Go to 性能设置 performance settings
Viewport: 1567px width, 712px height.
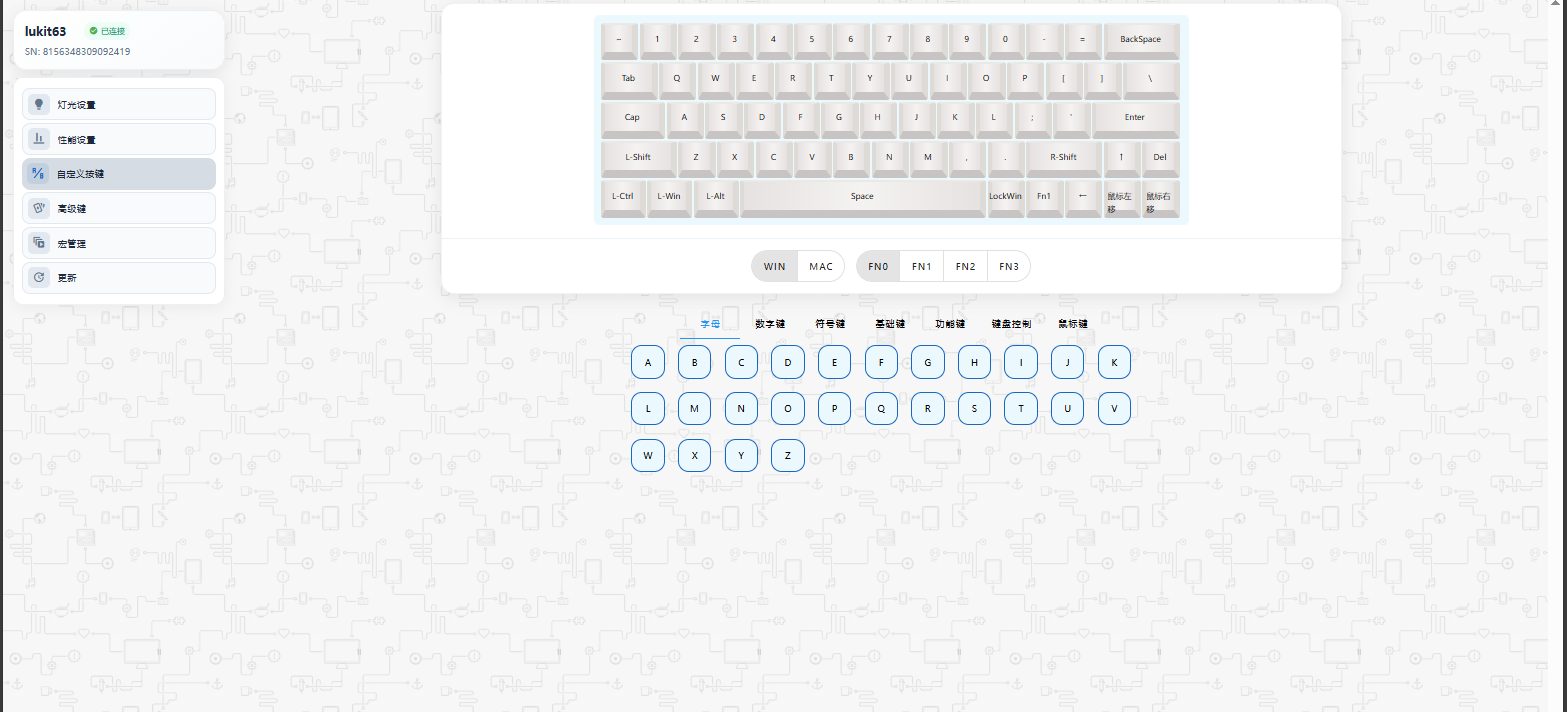point(119,139)
